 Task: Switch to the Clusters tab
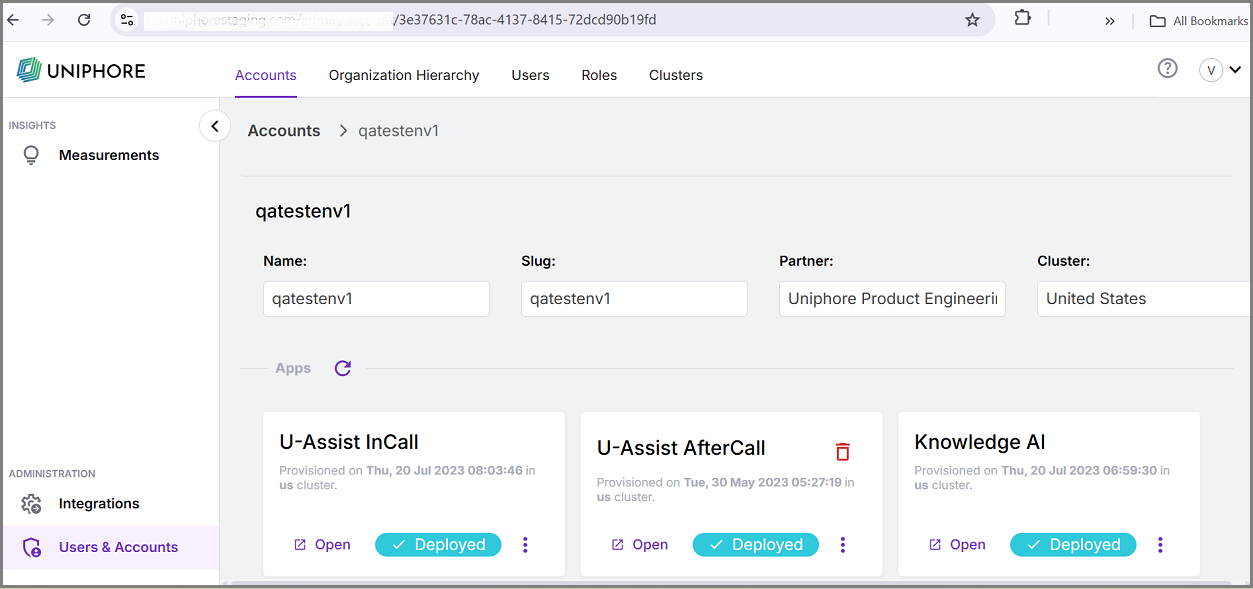point(676,75)
